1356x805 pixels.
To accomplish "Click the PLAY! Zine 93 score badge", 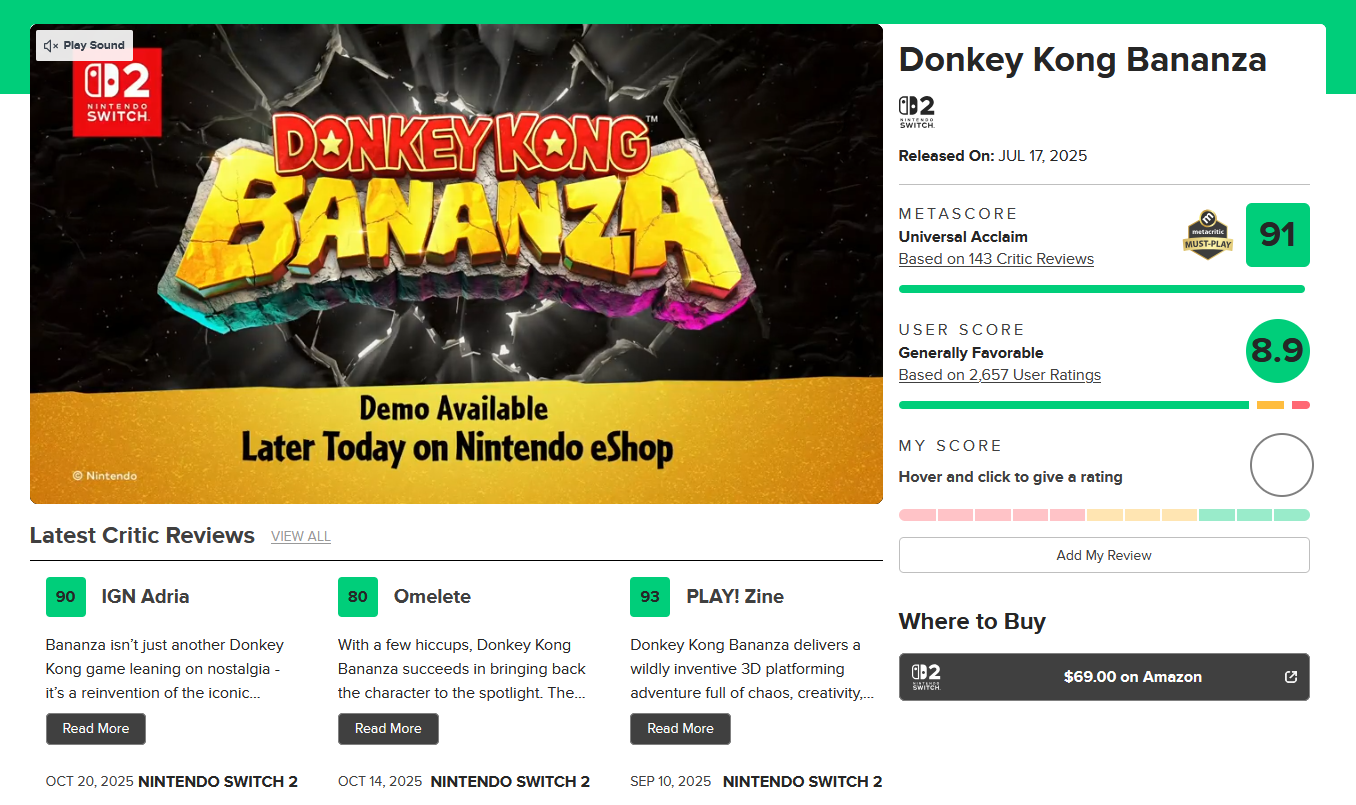I will pyautogui.click(x=650, y=597).
